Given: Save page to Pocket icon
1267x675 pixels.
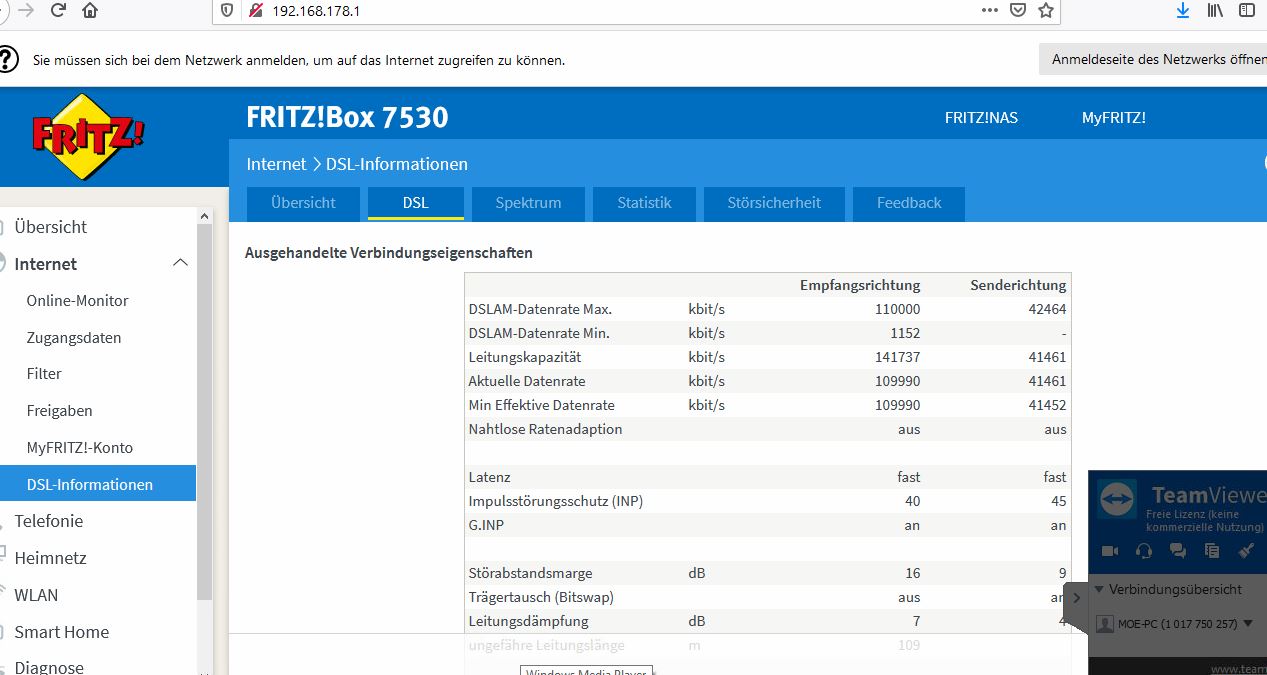Looking at the screenshot, I should (x=1018, y=10).
